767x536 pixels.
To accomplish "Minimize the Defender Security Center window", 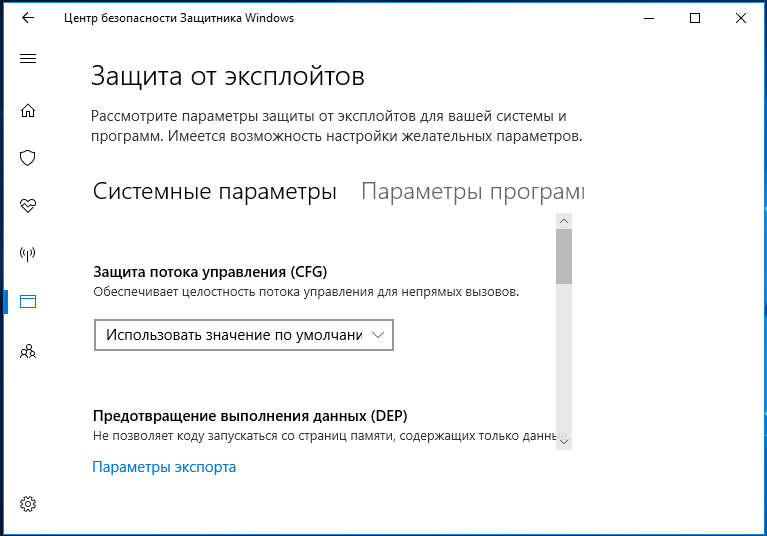I will tap(649, 19).
